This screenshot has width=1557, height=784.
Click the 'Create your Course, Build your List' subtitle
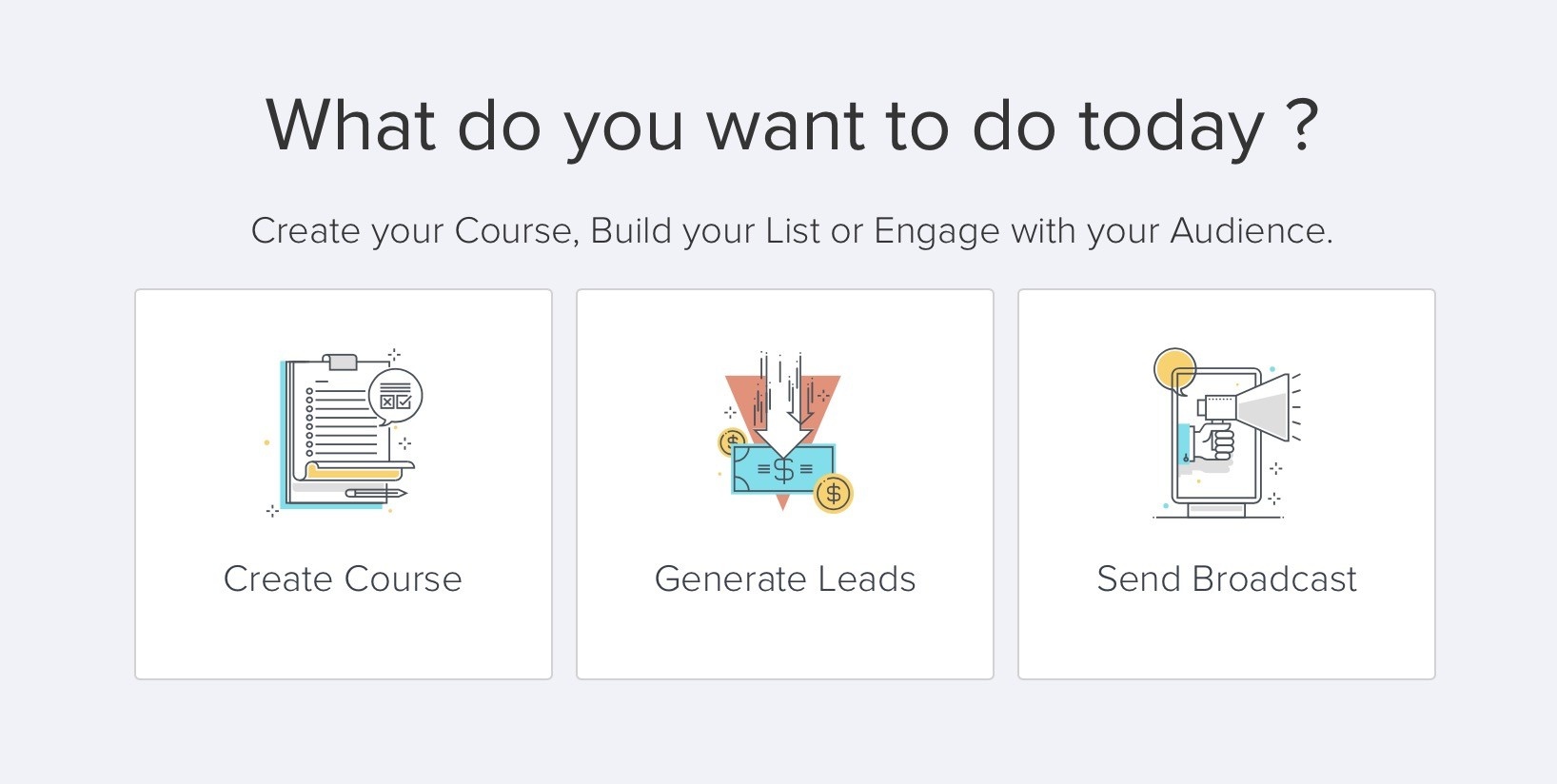click(792, 231)
